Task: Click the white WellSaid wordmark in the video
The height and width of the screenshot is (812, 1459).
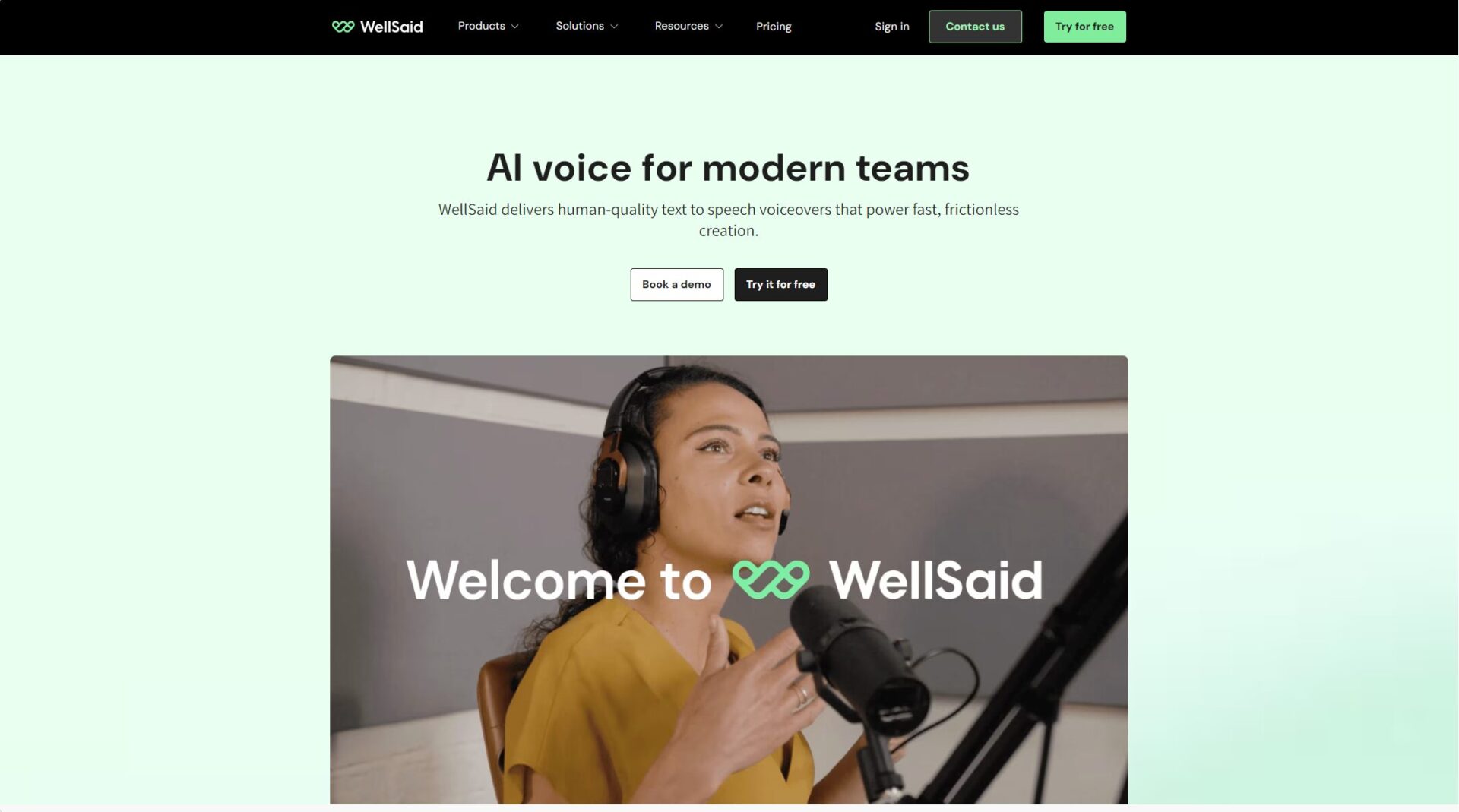Action: [936, 580]
